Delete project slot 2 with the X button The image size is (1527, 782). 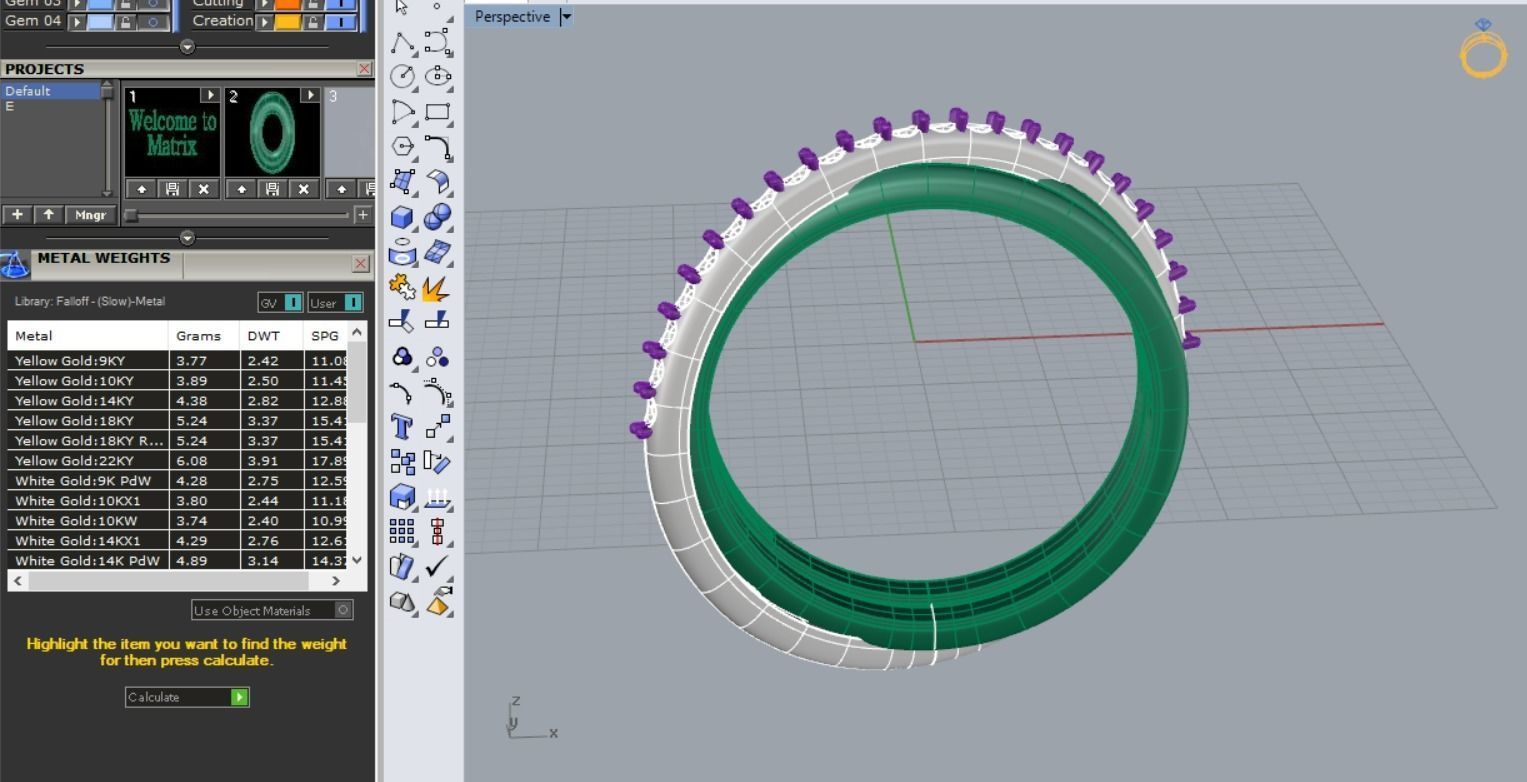303,189
